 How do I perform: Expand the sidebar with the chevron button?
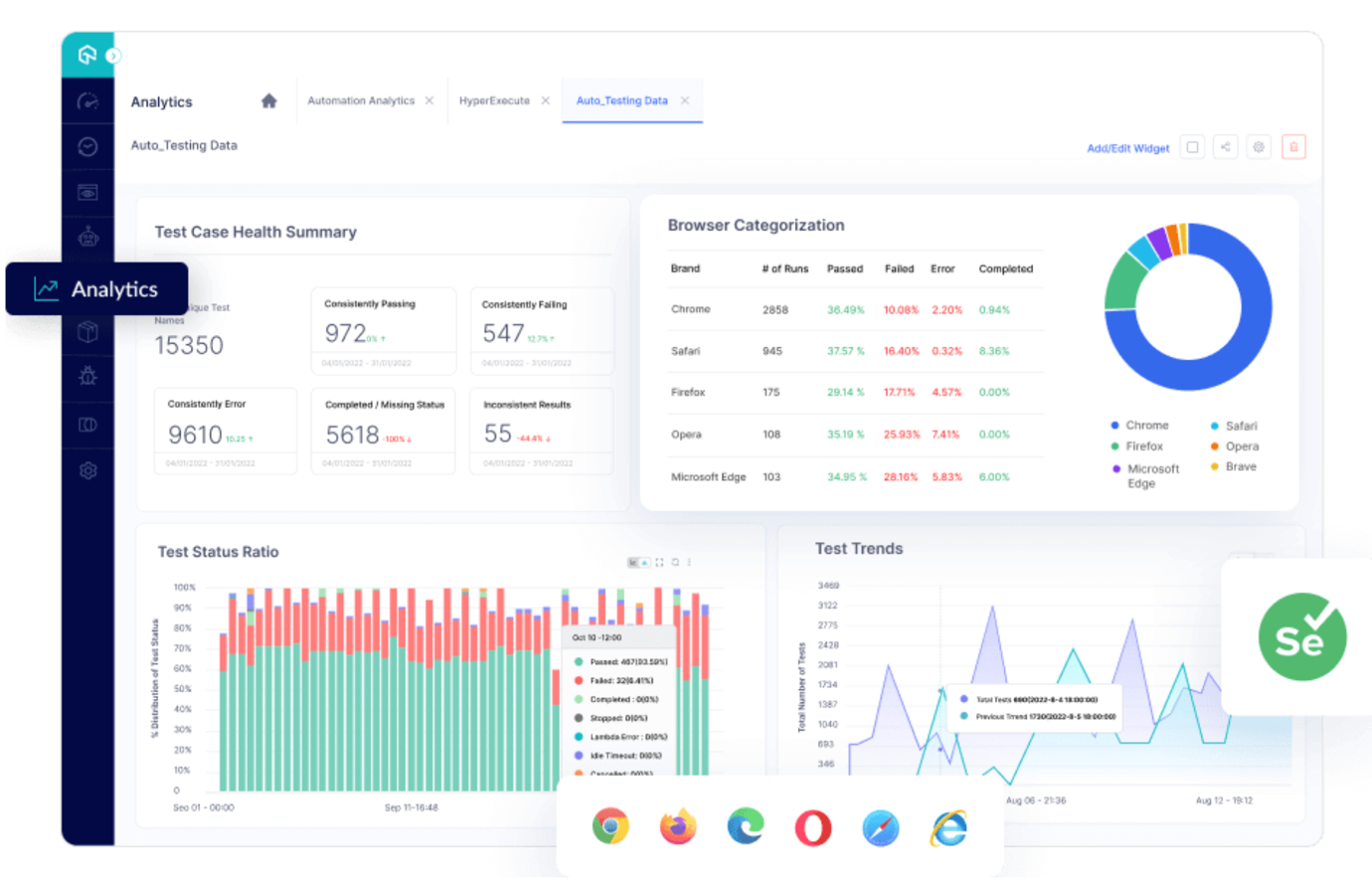pos(113,56)
